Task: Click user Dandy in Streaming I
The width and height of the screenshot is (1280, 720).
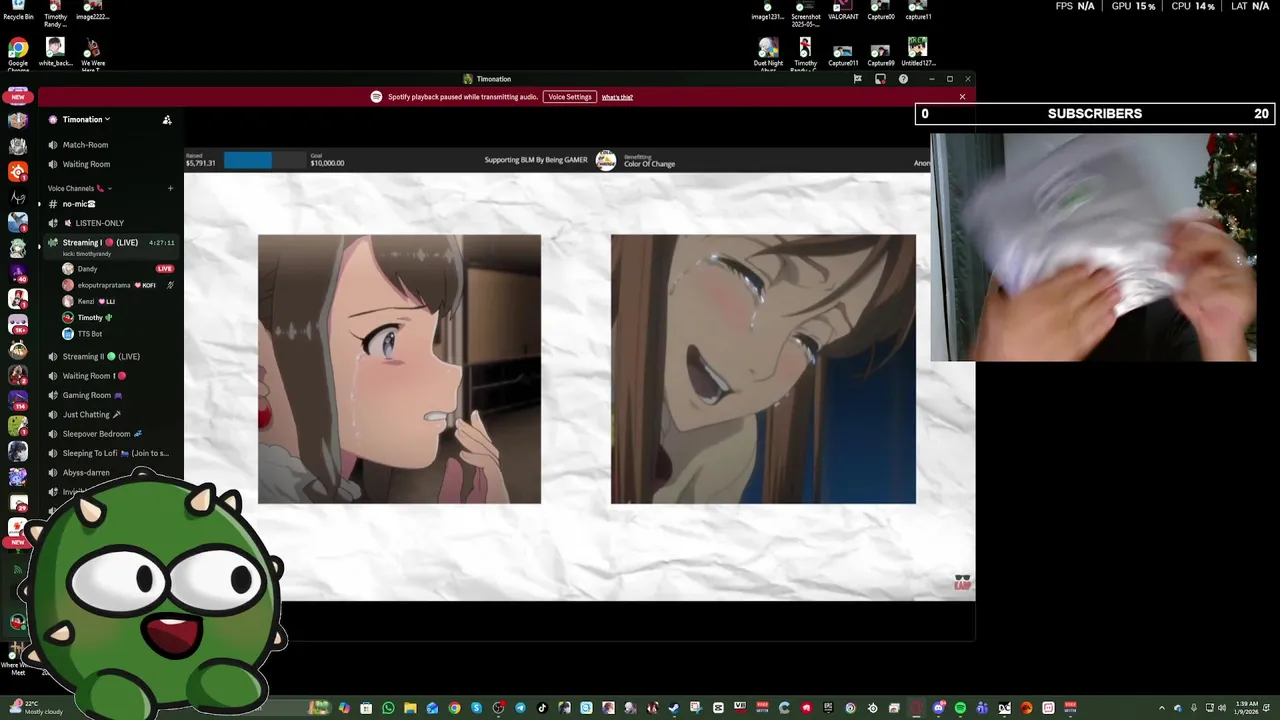Action: click(88, 269)
